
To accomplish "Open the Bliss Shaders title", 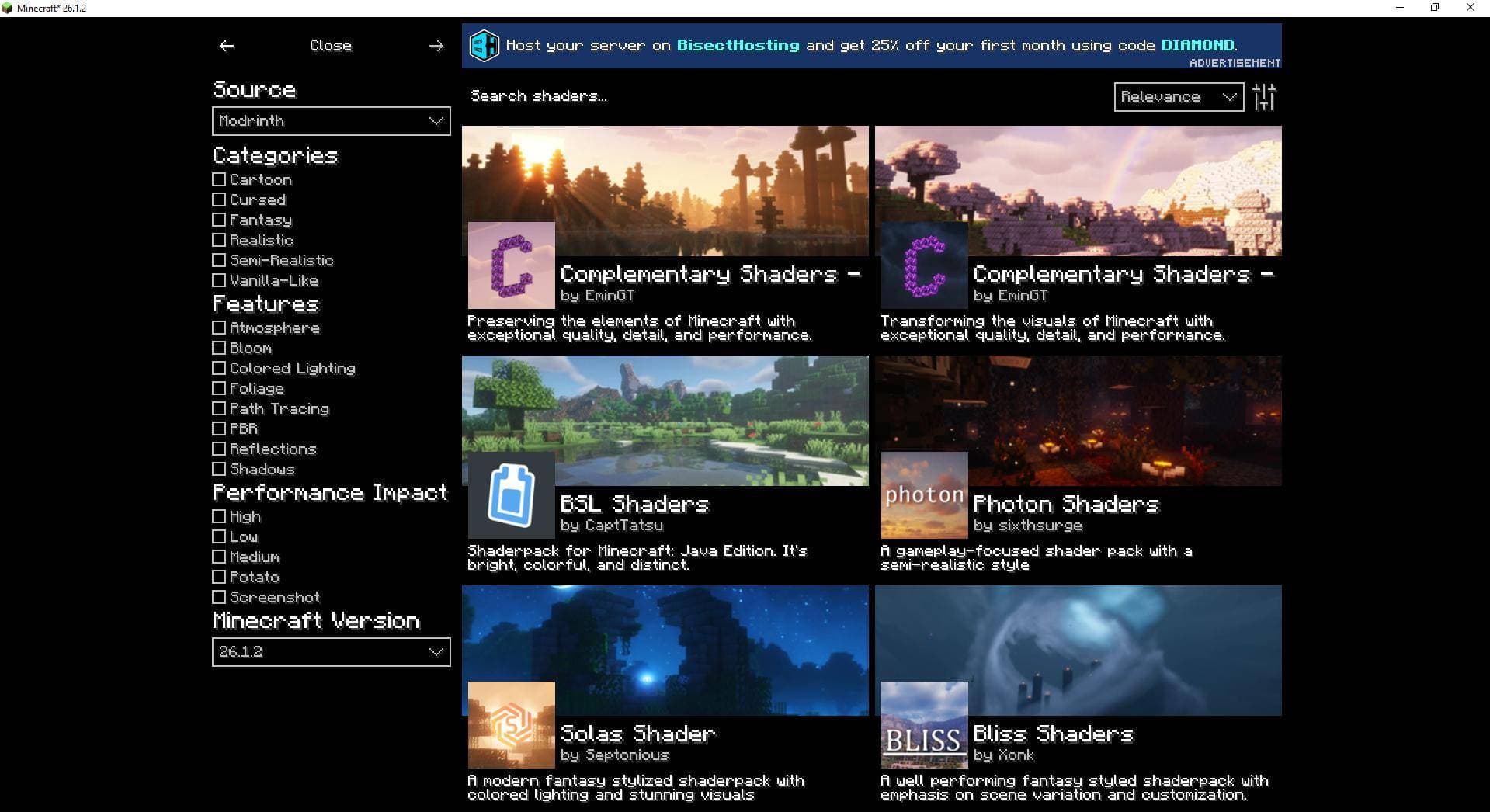I will click(1053, 734).
